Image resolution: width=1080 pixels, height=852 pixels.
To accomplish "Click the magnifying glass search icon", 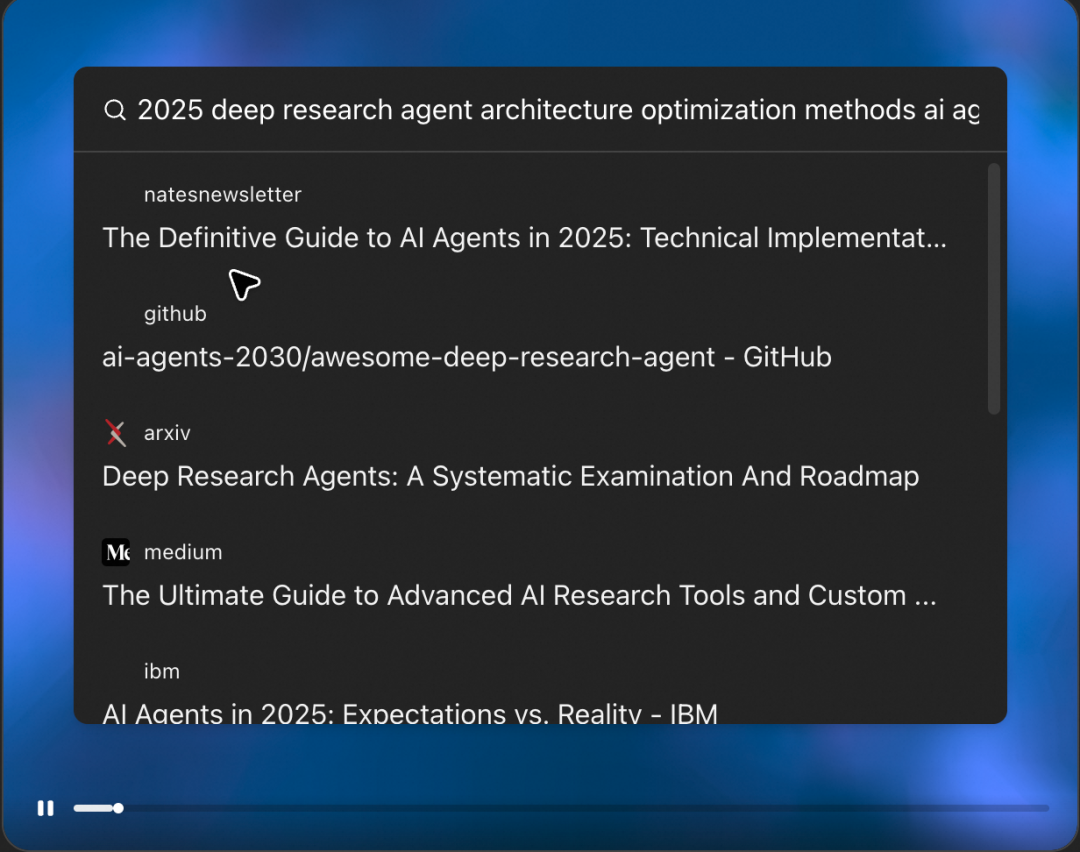I will click(115, 111).
